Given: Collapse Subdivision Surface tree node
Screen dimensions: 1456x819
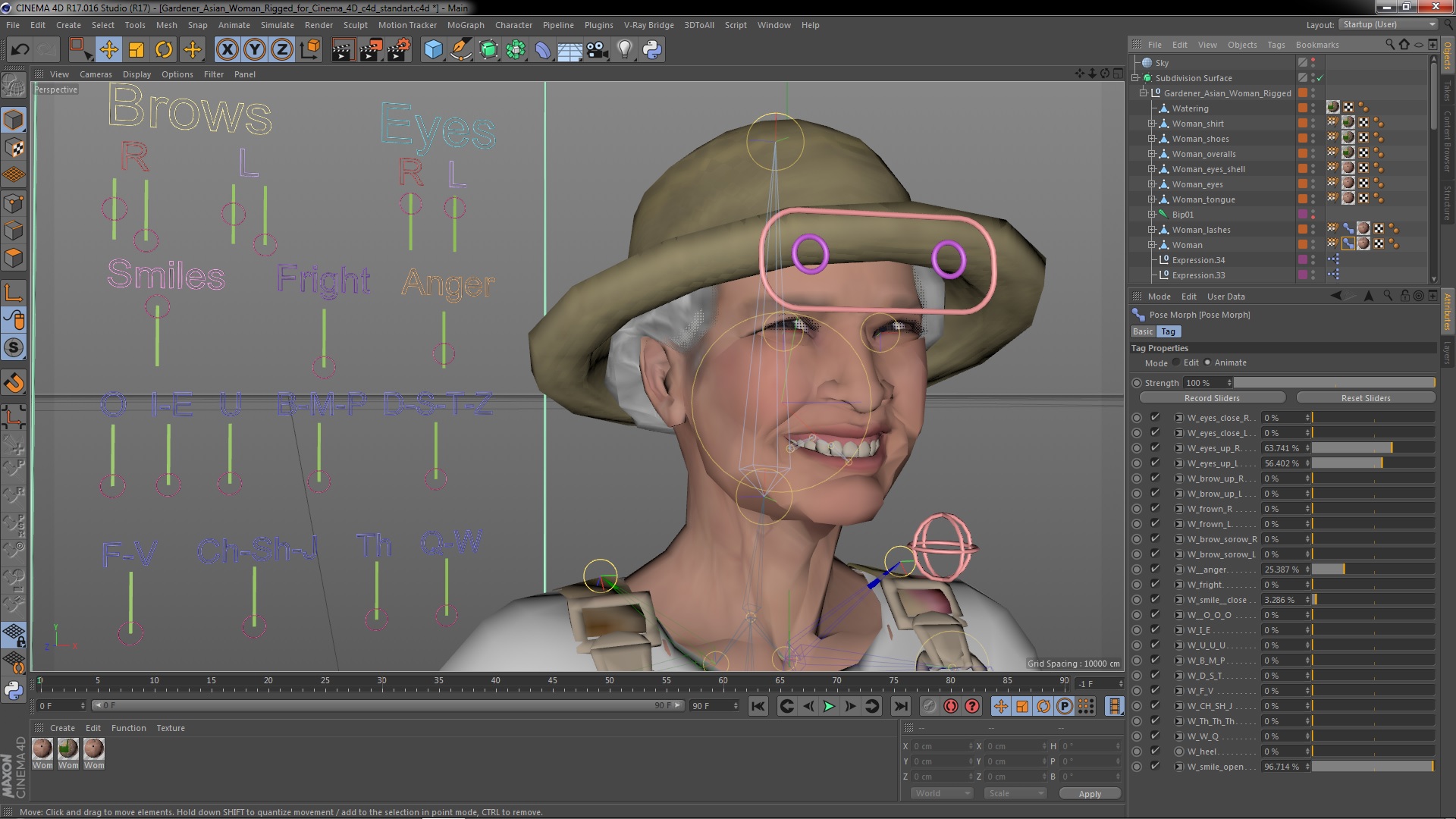Looking at the screenshot, I should [x=1135, y=78].
